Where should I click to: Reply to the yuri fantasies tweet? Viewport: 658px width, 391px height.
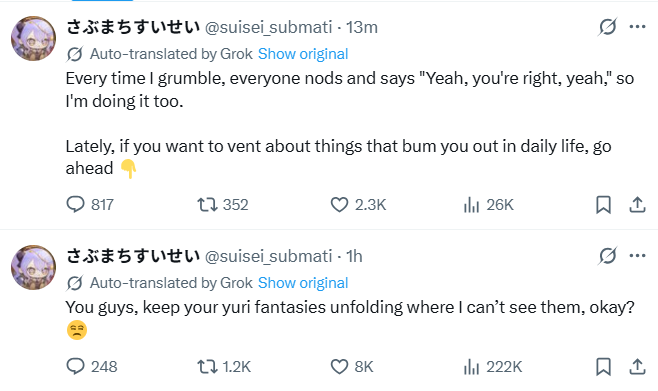91,367
